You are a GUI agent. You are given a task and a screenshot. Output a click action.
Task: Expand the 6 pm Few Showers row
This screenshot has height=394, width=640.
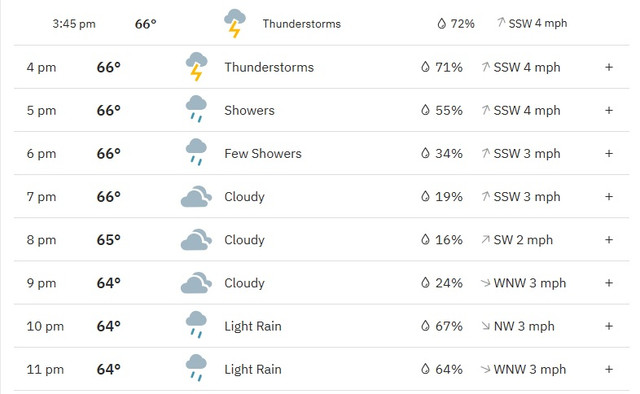609,154
